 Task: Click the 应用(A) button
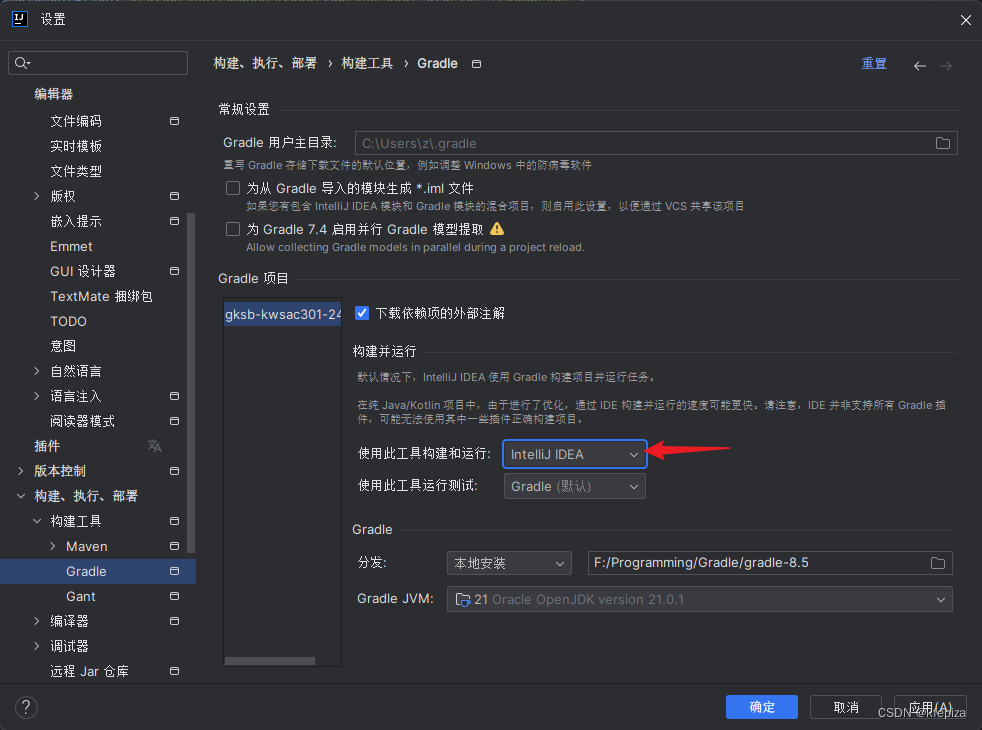tap(929, 707)
